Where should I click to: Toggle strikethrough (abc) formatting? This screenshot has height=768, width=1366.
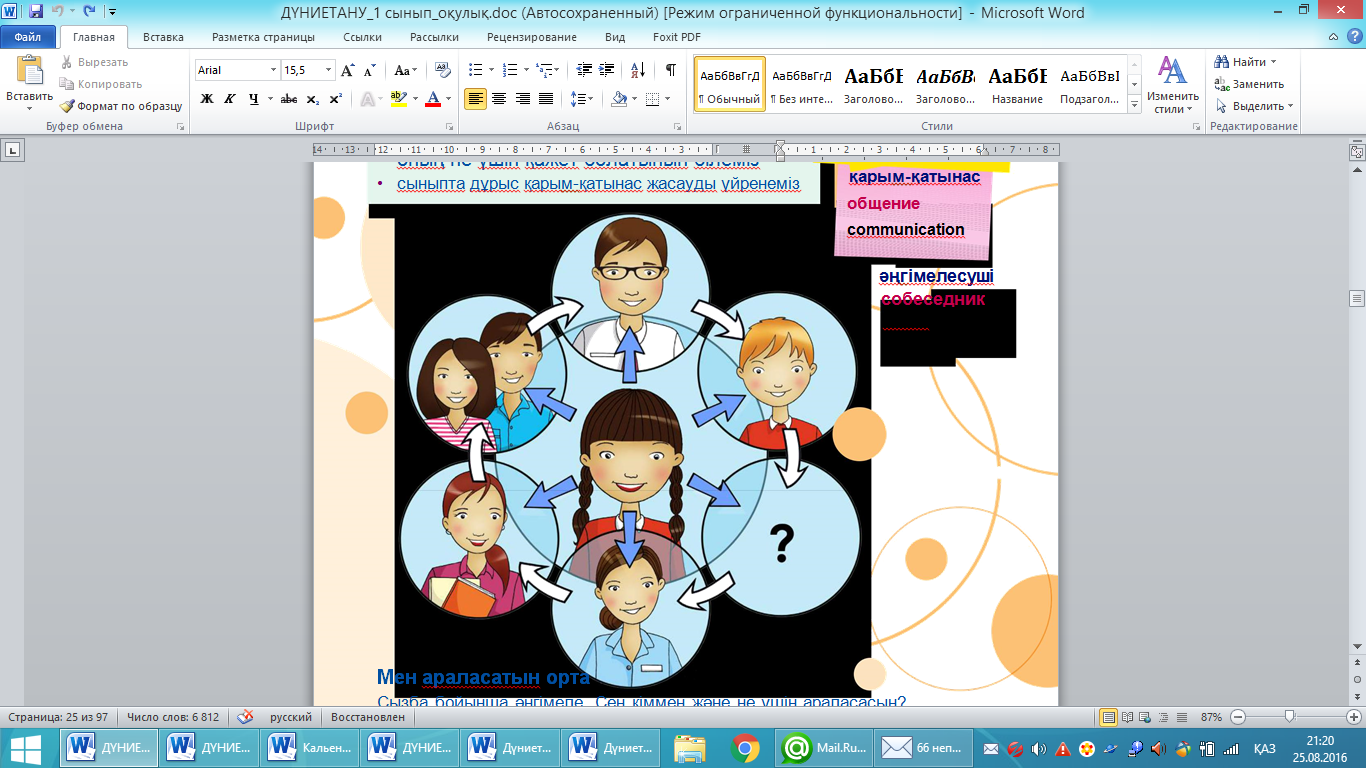289,98
